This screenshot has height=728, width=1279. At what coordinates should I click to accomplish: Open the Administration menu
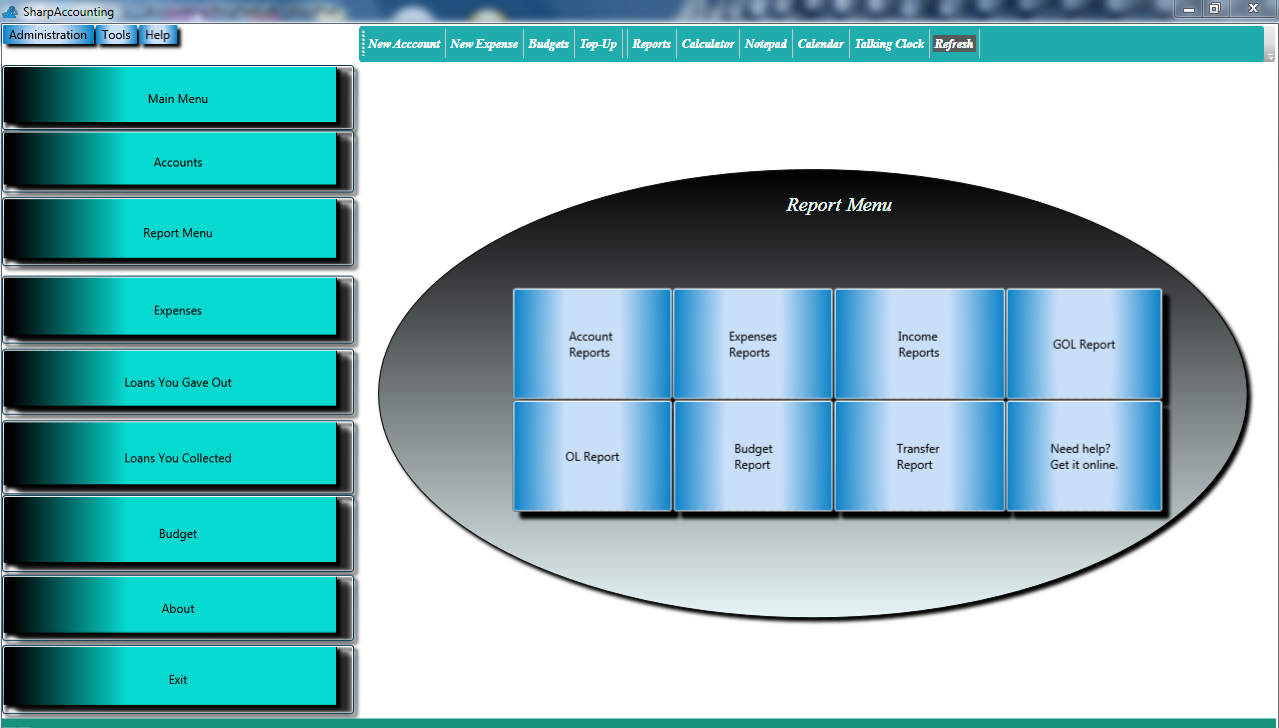(48, 35)
